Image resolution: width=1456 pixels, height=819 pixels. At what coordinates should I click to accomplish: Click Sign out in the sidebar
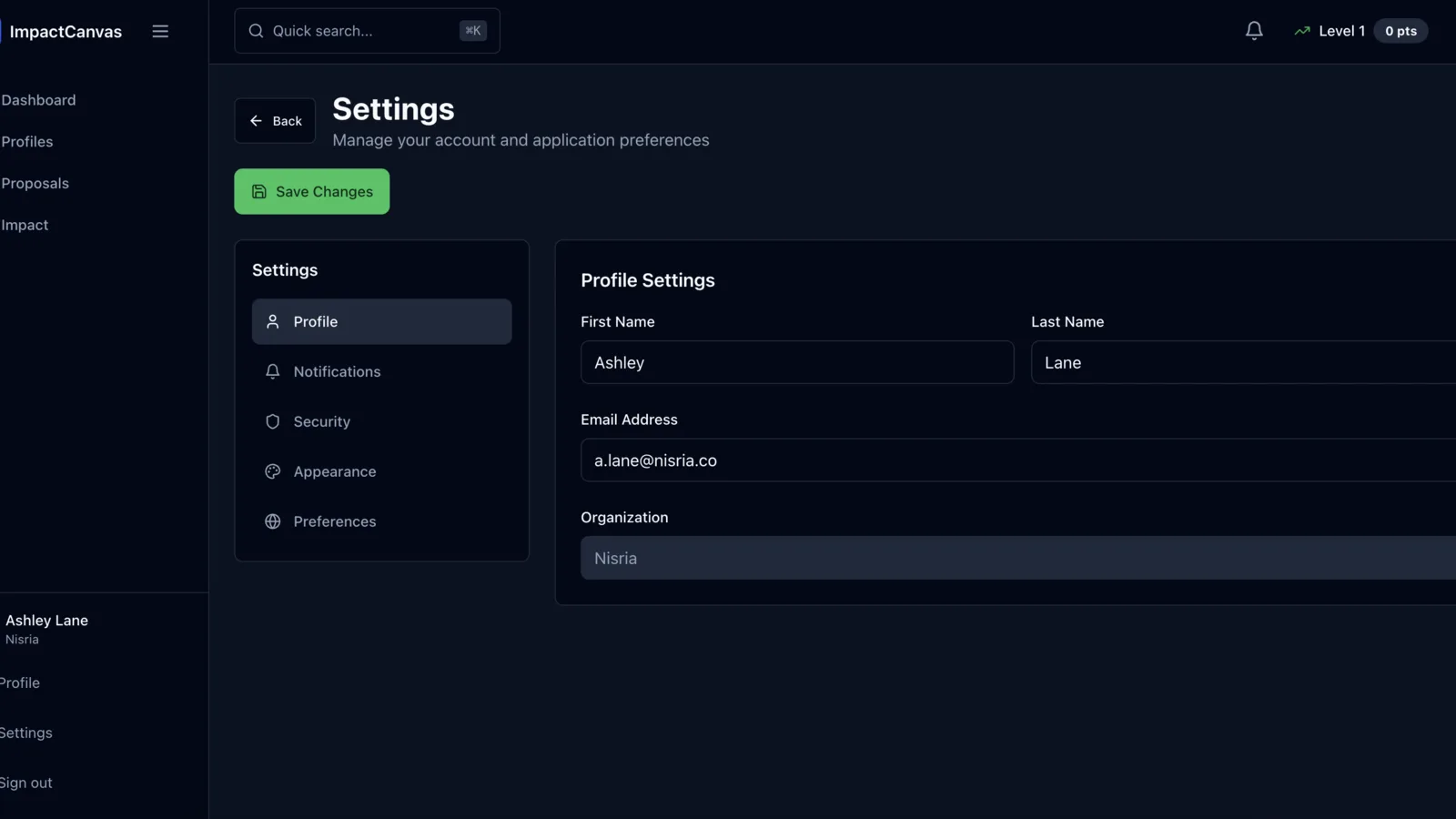point(26,783)
